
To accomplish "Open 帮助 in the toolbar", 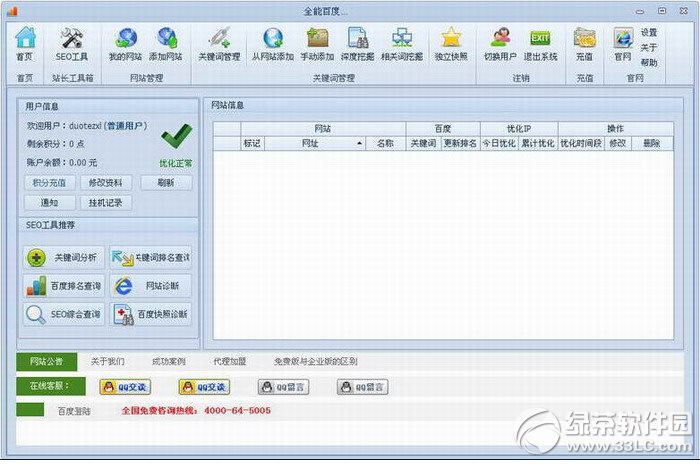I will pyautogui.click(x=649, y=62).
